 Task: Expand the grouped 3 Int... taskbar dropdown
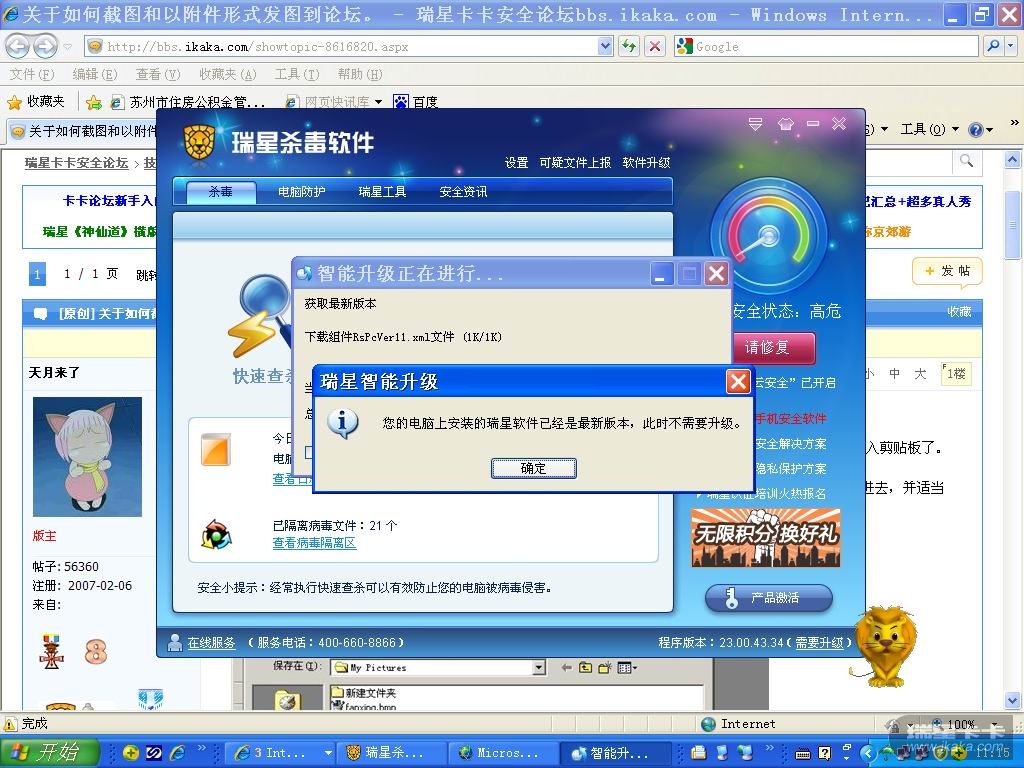click(328, 753)
